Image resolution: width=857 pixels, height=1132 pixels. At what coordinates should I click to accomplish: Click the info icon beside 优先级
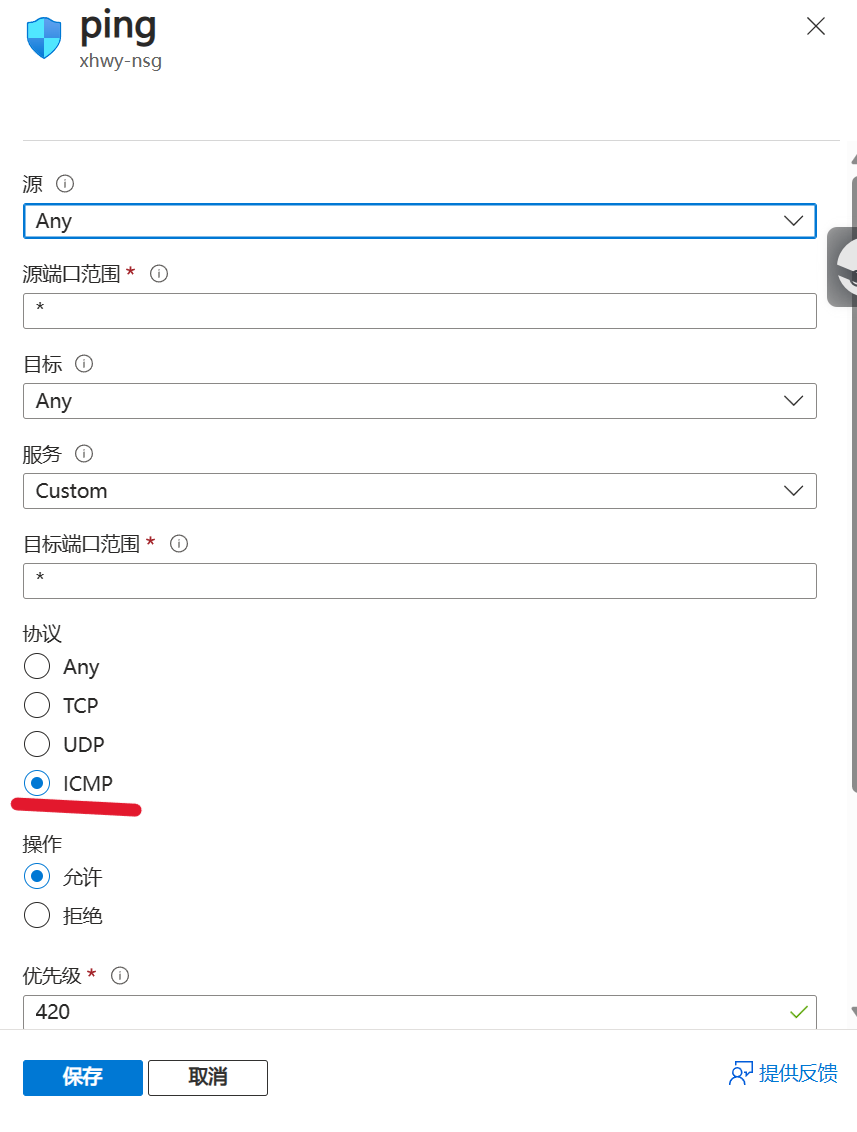120,975
